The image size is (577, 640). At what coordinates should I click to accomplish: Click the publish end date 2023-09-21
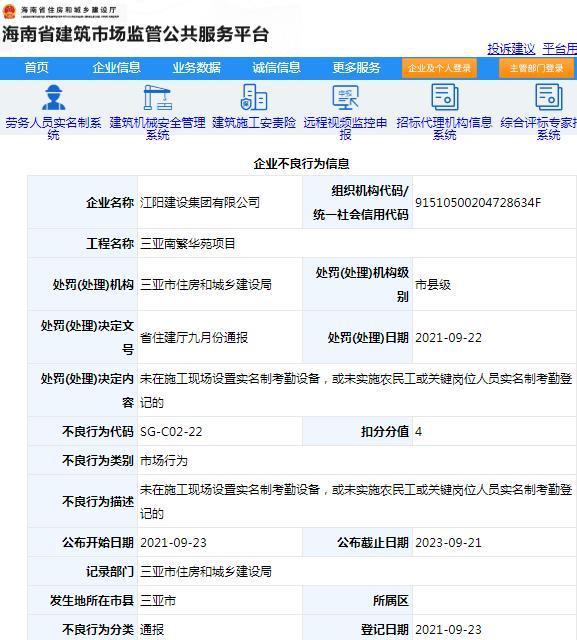pyautogui.click(x=448, y=542)
